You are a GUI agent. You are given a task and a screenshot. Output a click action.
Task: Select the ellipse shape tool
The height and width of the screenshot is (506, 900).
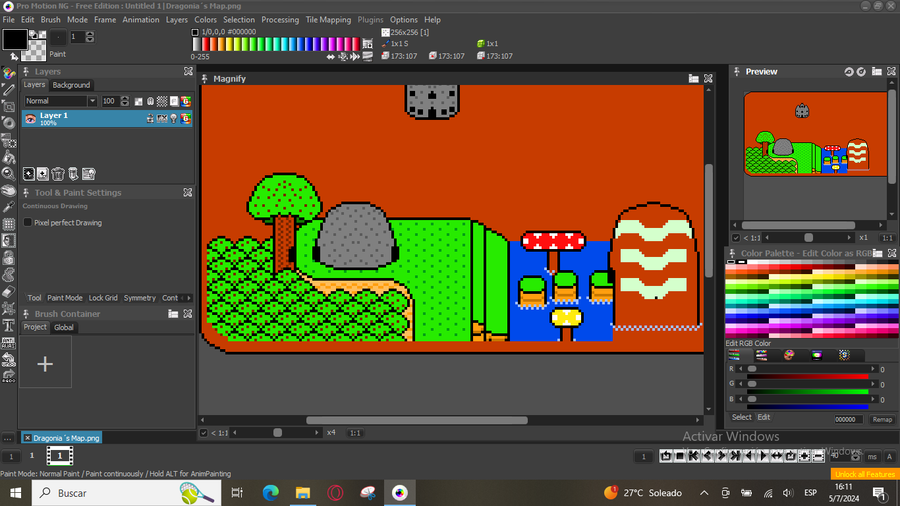(x=9, y=123)
